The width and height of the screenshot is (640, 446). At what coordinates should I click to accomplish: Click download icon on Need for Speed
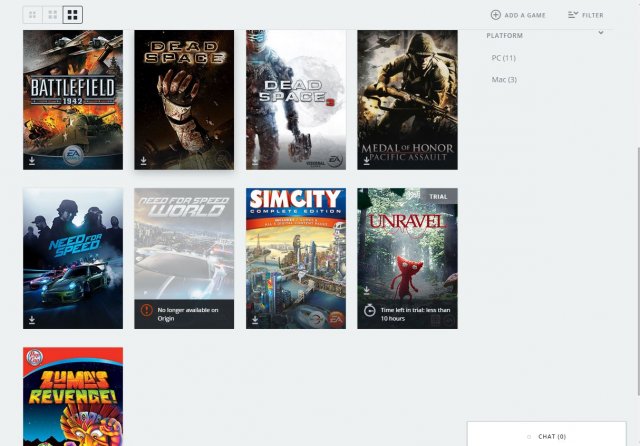pos(32,320)
